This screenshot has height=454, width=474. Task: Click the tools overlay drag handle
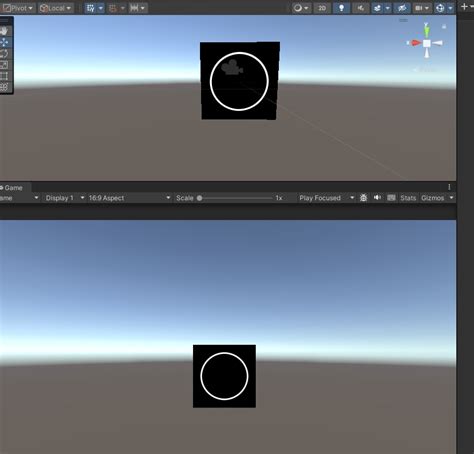[x=4, y=21]
